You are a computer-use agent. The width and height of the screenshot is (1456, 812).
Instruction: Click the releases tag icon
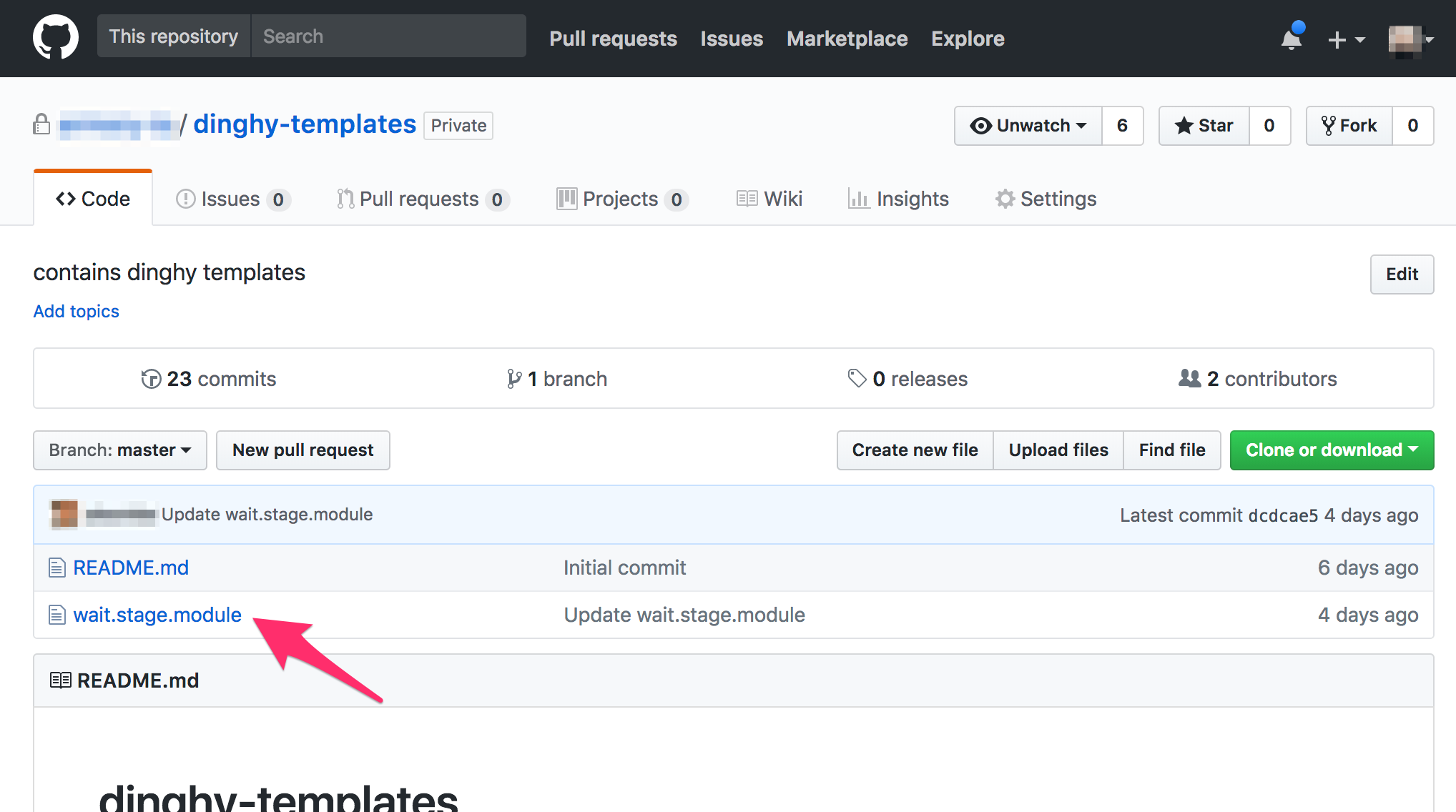tap(857, 379)
